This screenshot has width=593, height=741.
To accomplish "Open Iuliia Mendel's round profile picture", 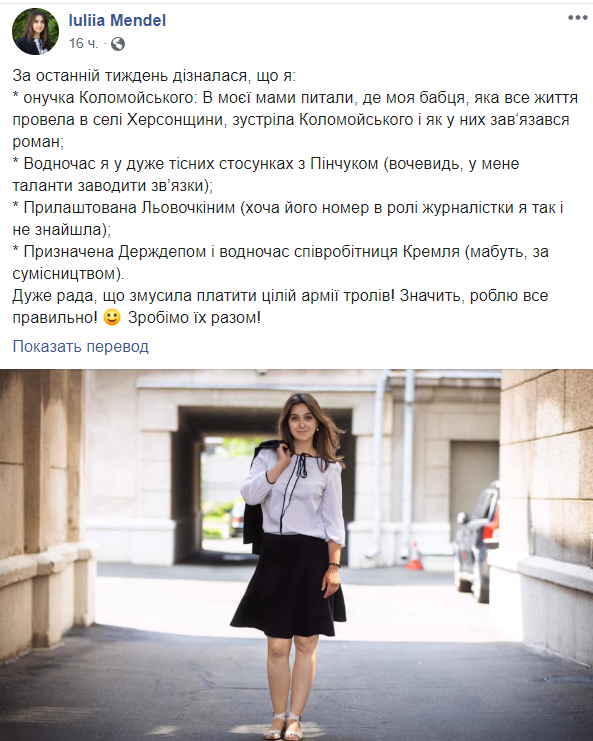I will coord(35,31).
